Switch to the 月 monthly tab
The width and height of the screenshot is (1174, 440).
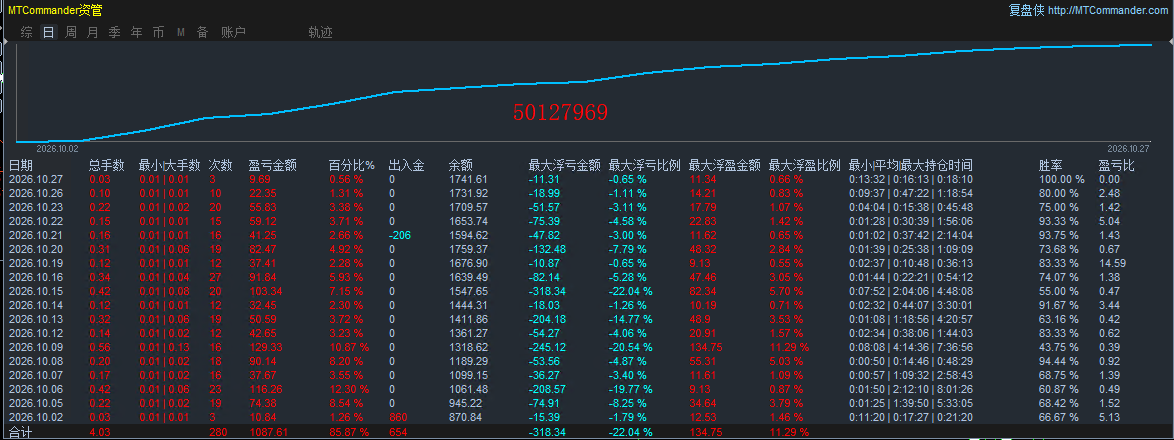click(92, 32)
